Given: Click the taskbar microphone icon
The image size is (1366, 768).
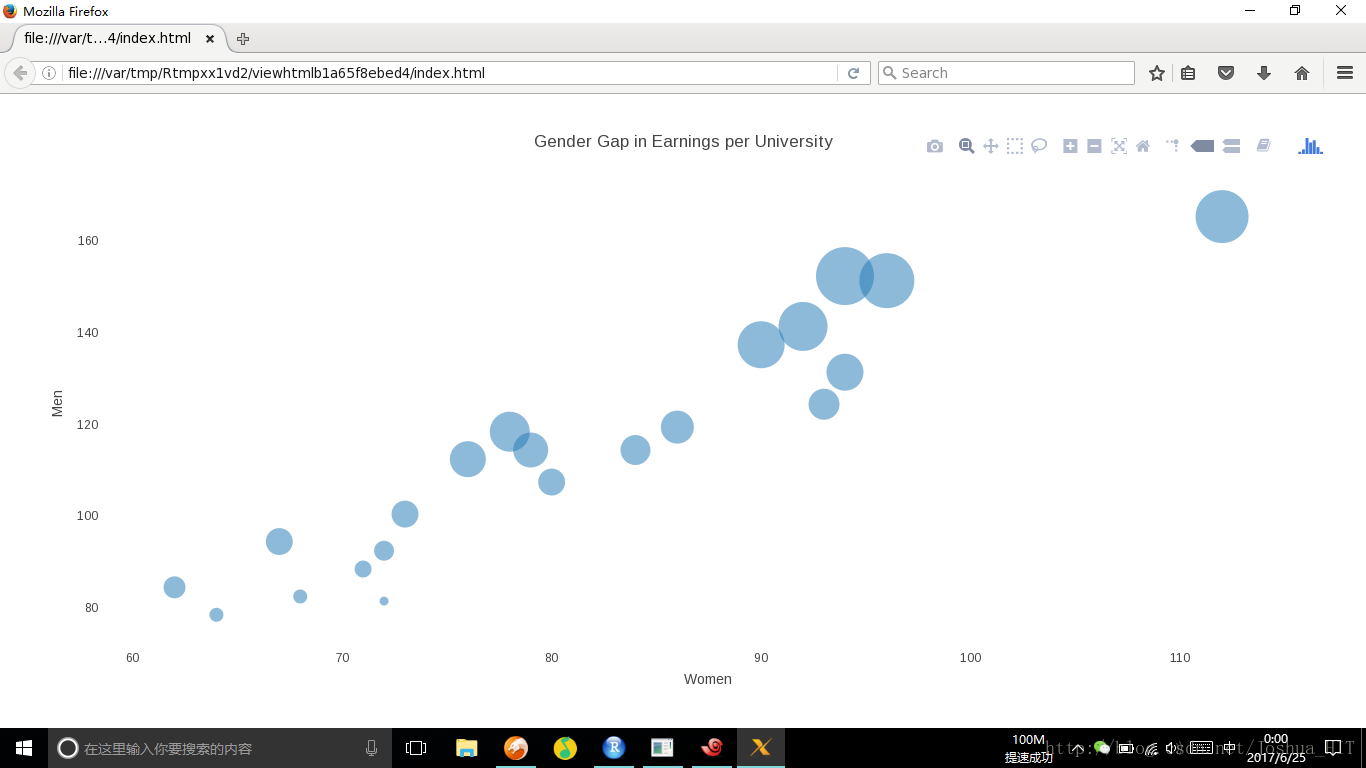Looking at the screenshot, I should tap(371, 748).
